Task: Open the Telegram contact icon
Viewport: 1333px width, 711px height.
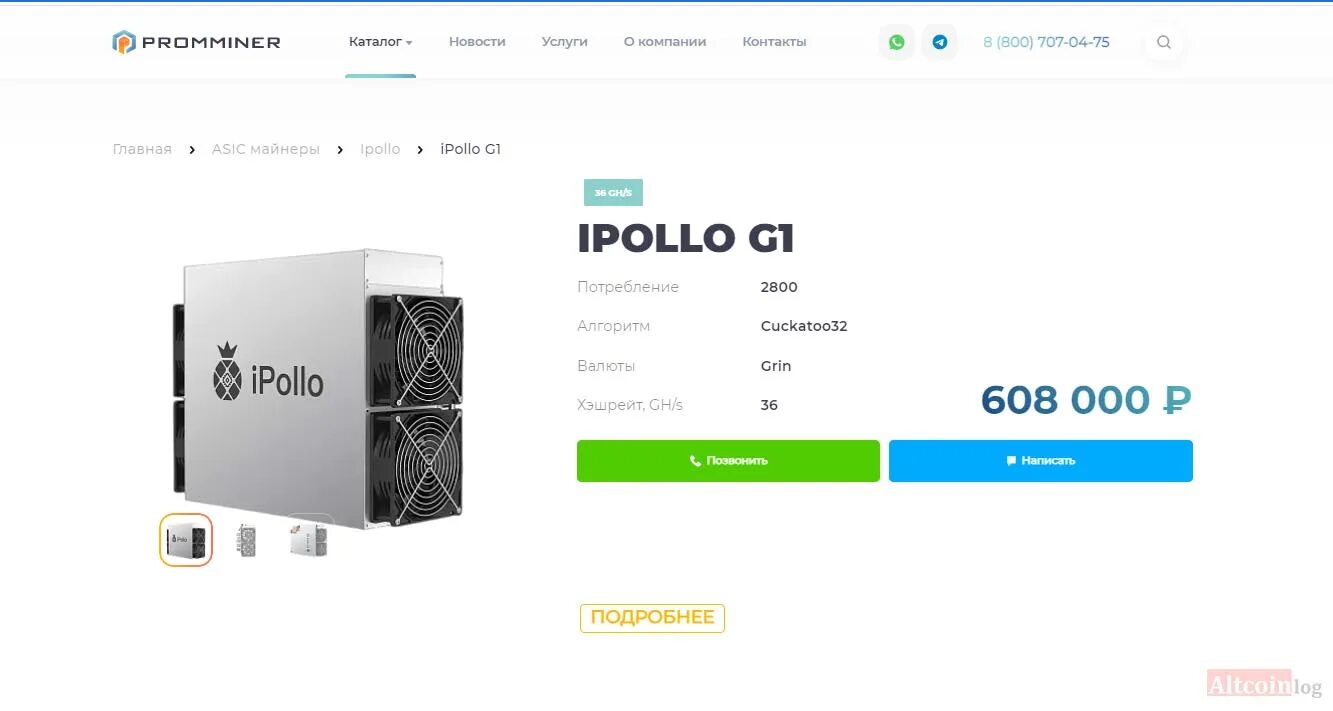Action: pyautogui.click(x=940, y=42)
